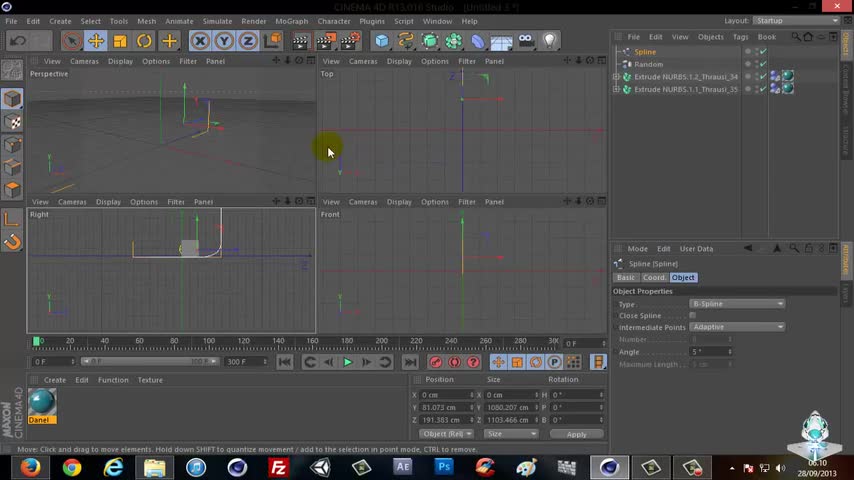
Task: Add a Cube primitive object
Action: [x=382, y=41]
